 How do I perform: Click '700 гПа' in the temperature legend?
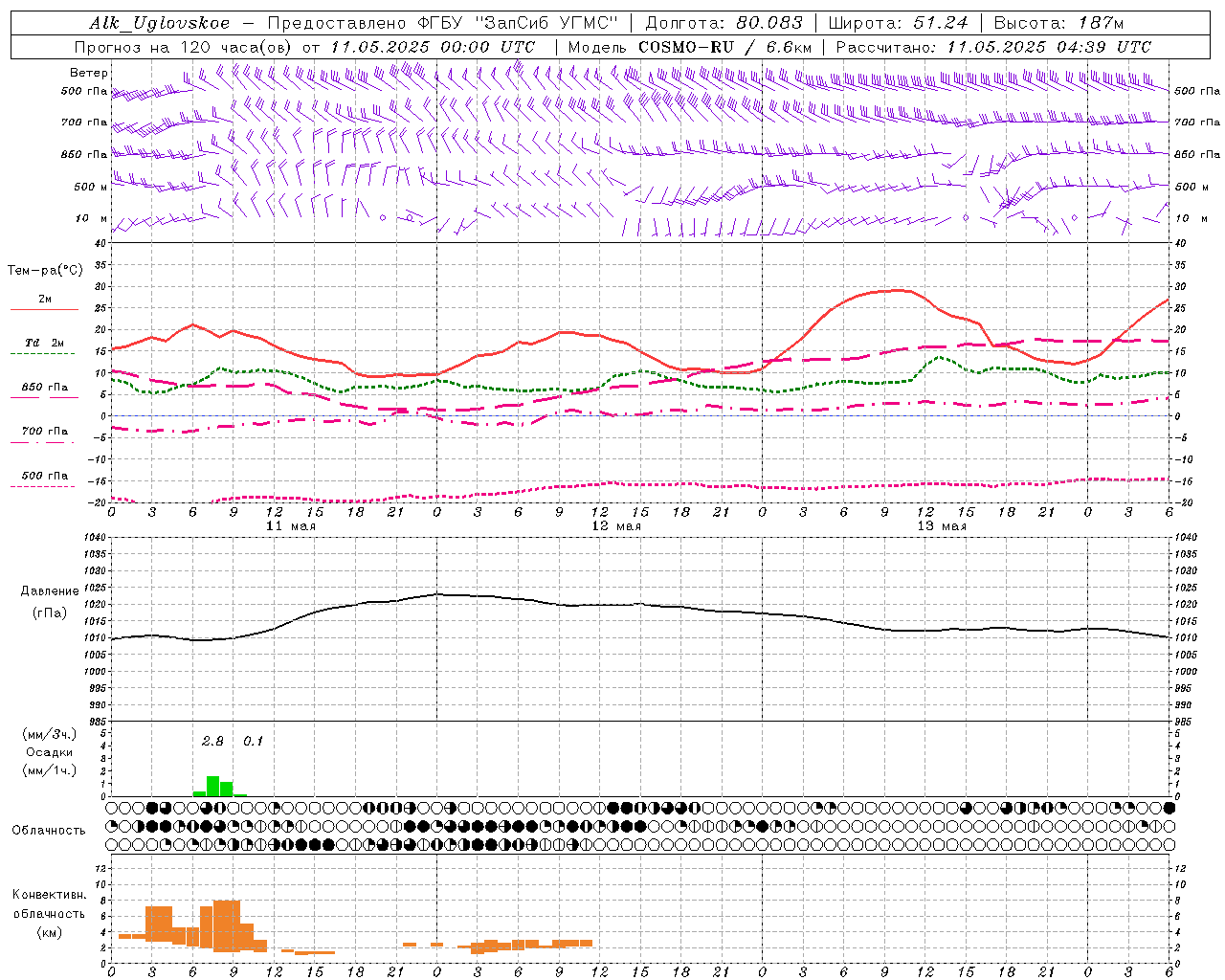click(45, 432)
